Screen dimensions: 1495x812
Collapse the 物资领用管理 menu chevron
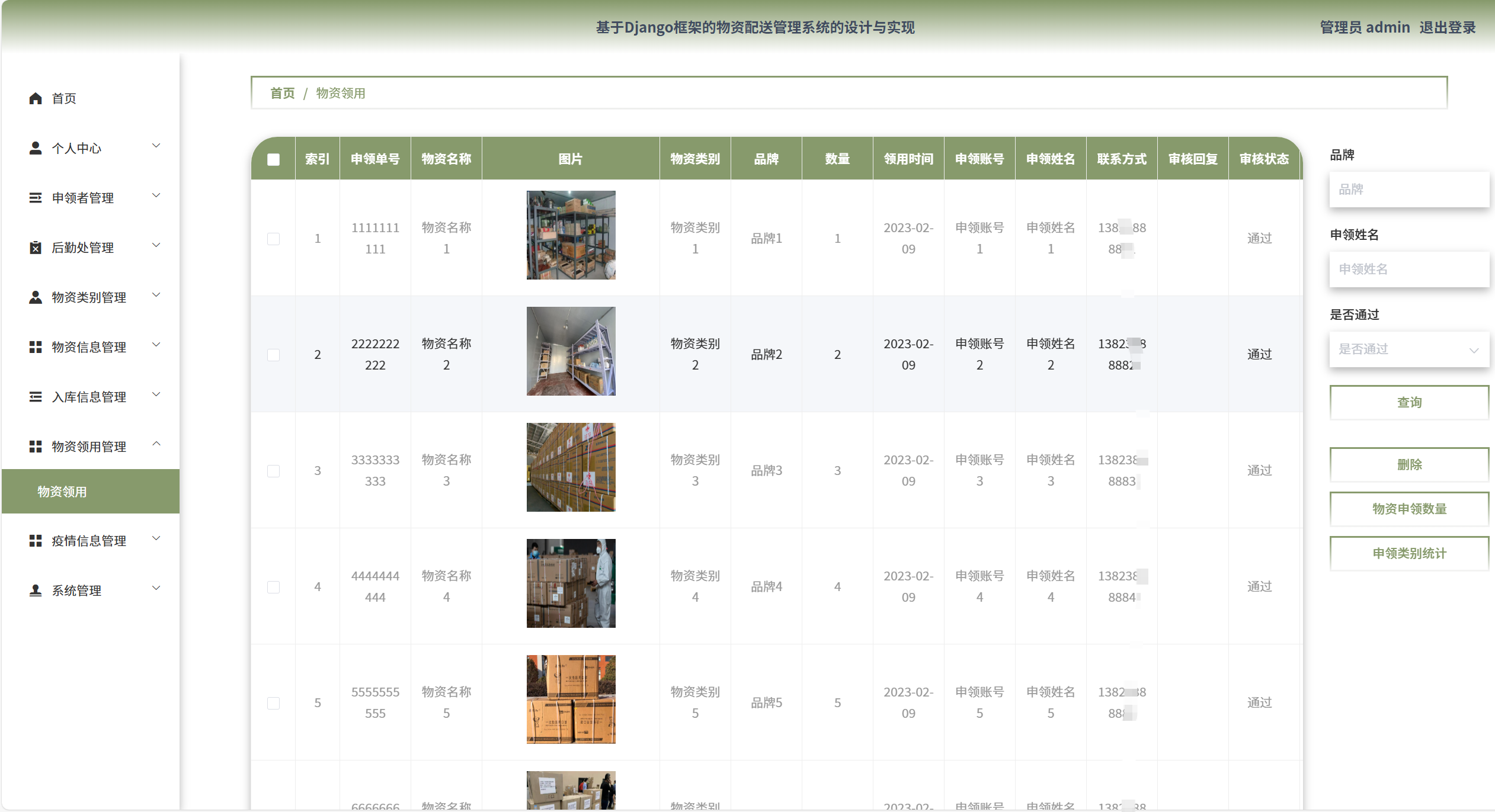pos(156,444)
